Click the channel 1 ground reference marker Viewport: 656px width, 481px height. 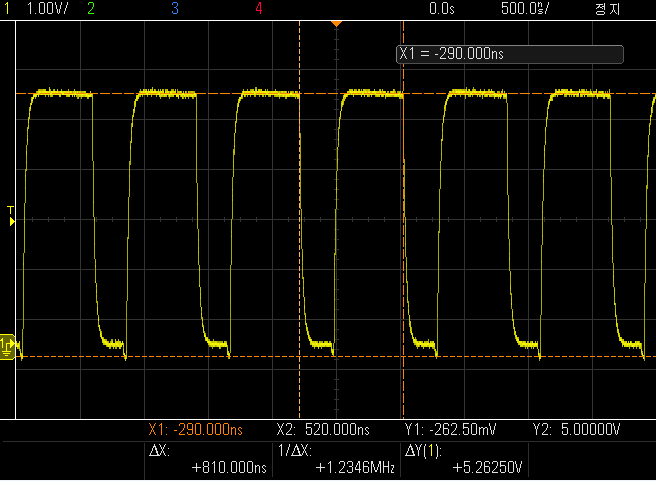point(7,346)
